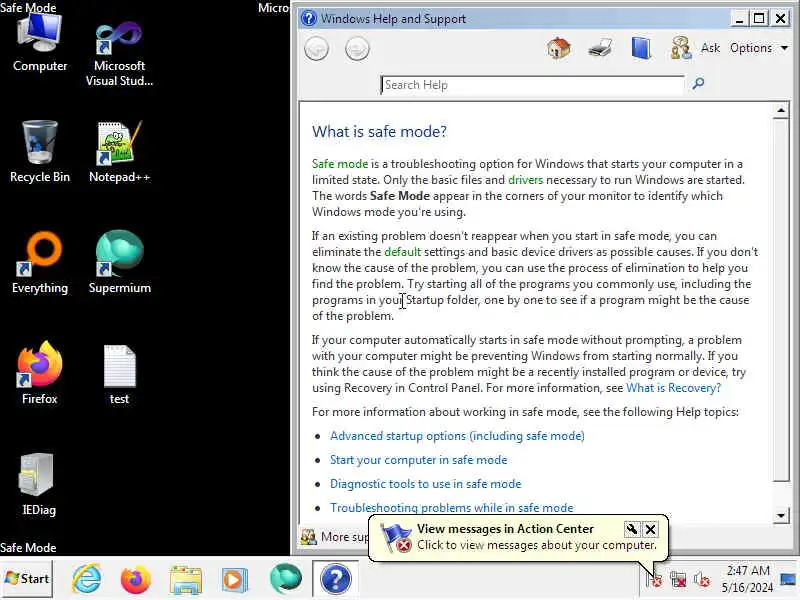Select the Computer desktop icon
This screenshot has height=600, width=800.
40,43
